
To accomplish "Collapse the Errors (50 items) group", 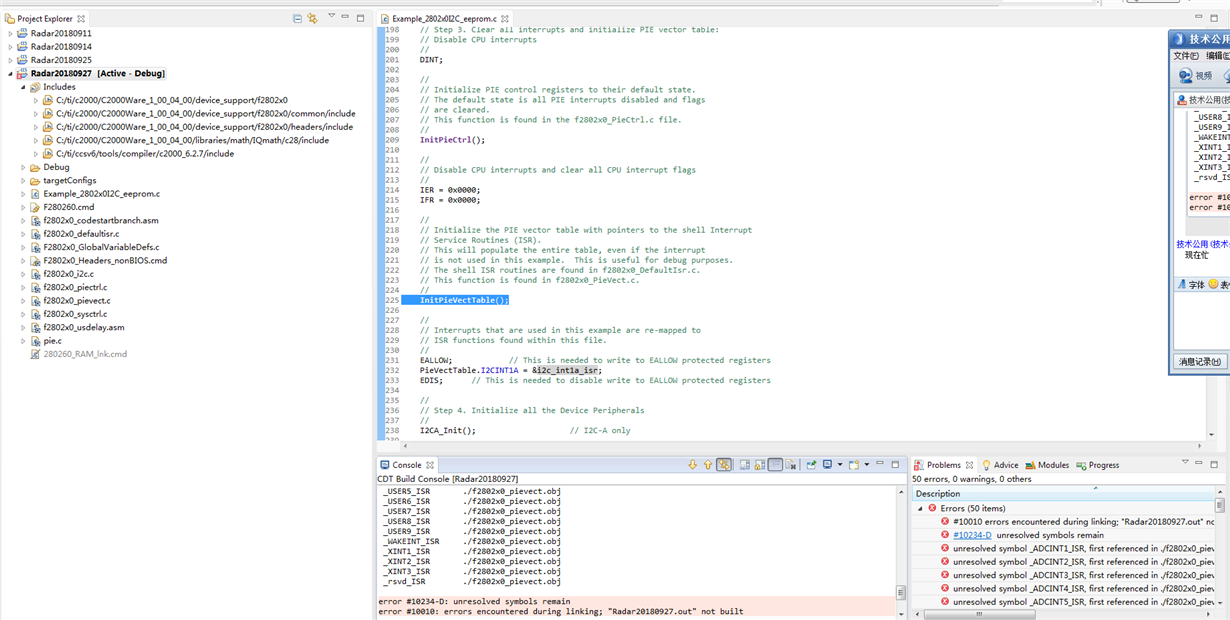I will 921,508.
